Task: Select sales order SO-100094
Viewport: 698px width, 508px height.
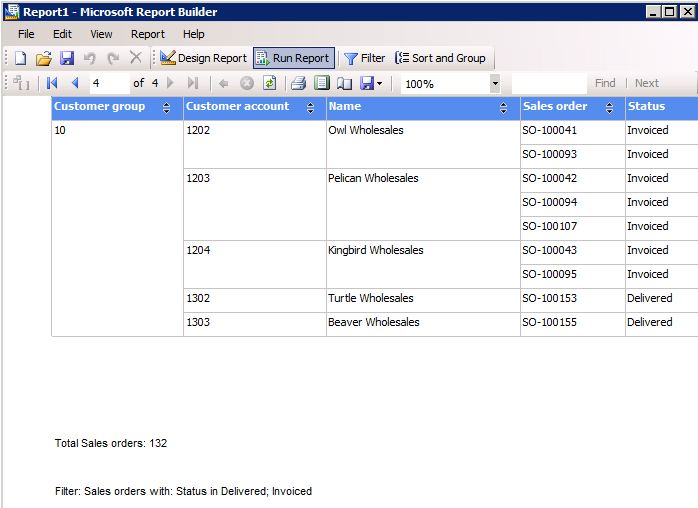Action: (x=572, y=204)
